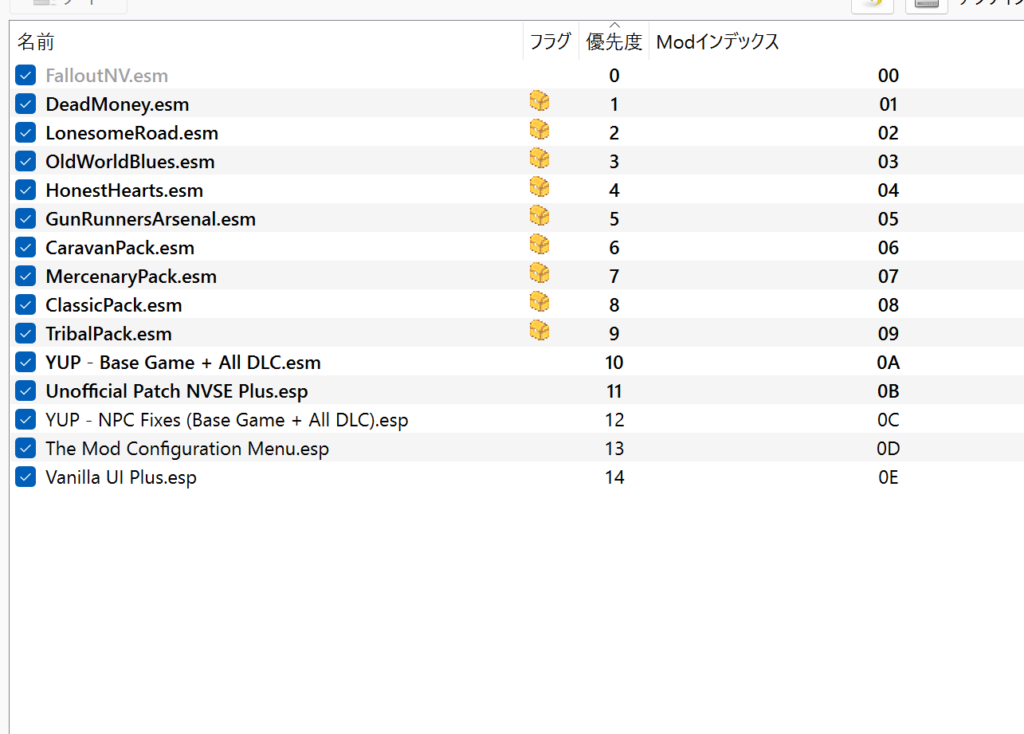Sort the list by 名前 column header
The image size is (1024, 734).
36,42
